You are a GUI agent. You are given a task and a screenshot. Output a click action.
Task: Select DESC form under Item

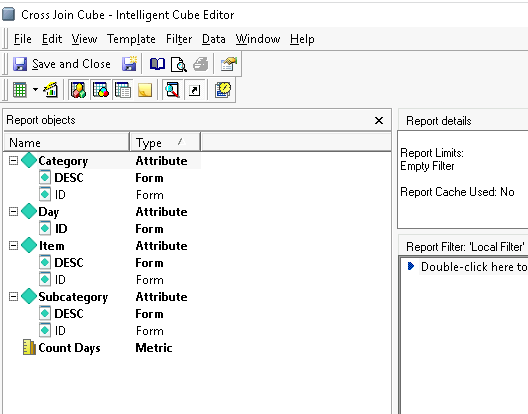point(69,262)
